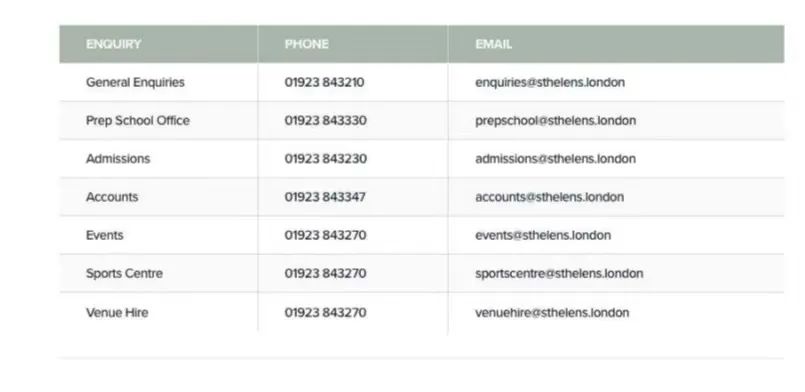
Task: Select the Venue Hire row label
Action: pos(117,312)
